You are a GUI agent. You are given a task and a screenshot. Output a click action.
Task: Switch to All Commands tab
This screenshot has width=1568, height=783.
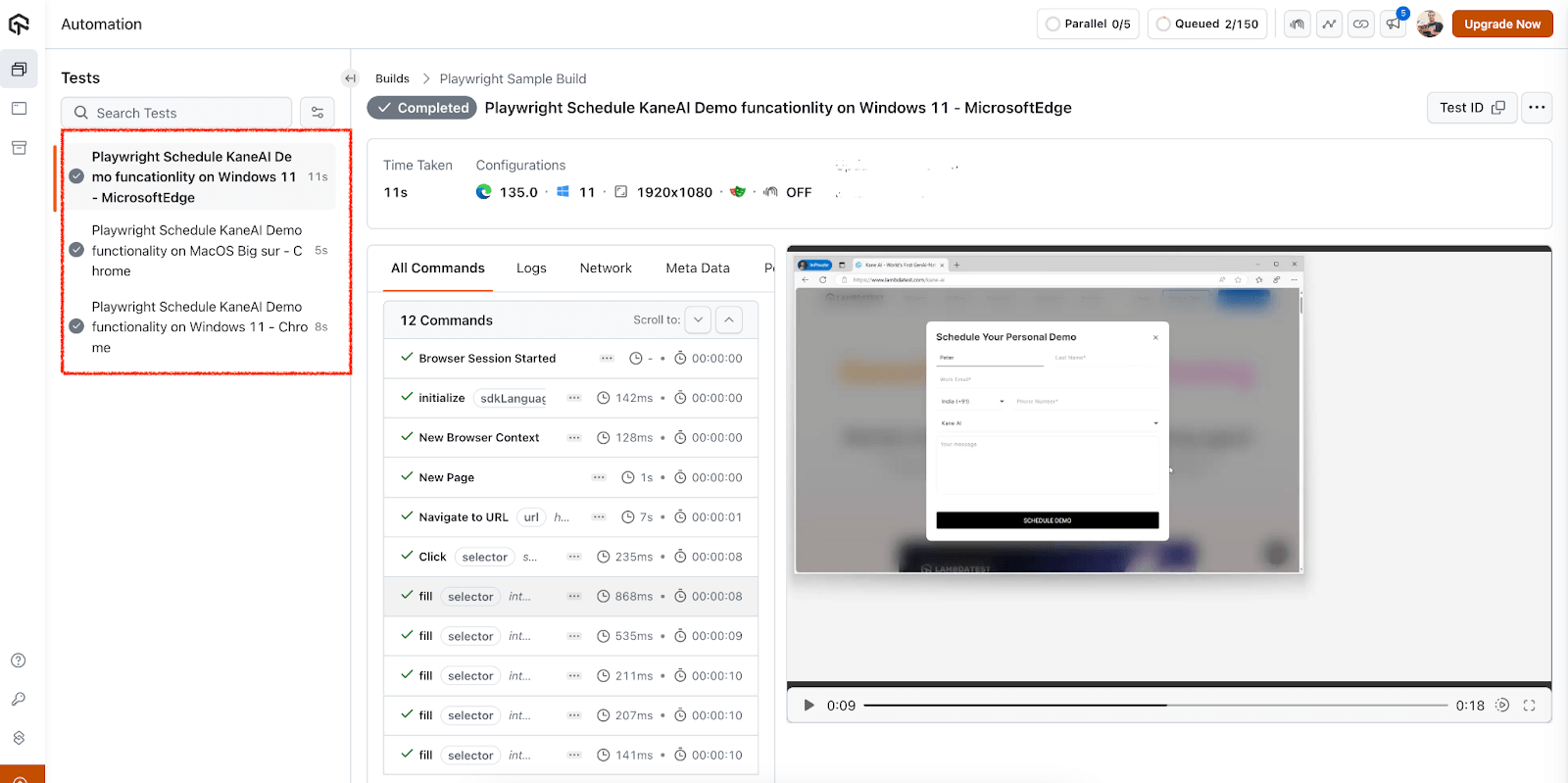point(438,269)
